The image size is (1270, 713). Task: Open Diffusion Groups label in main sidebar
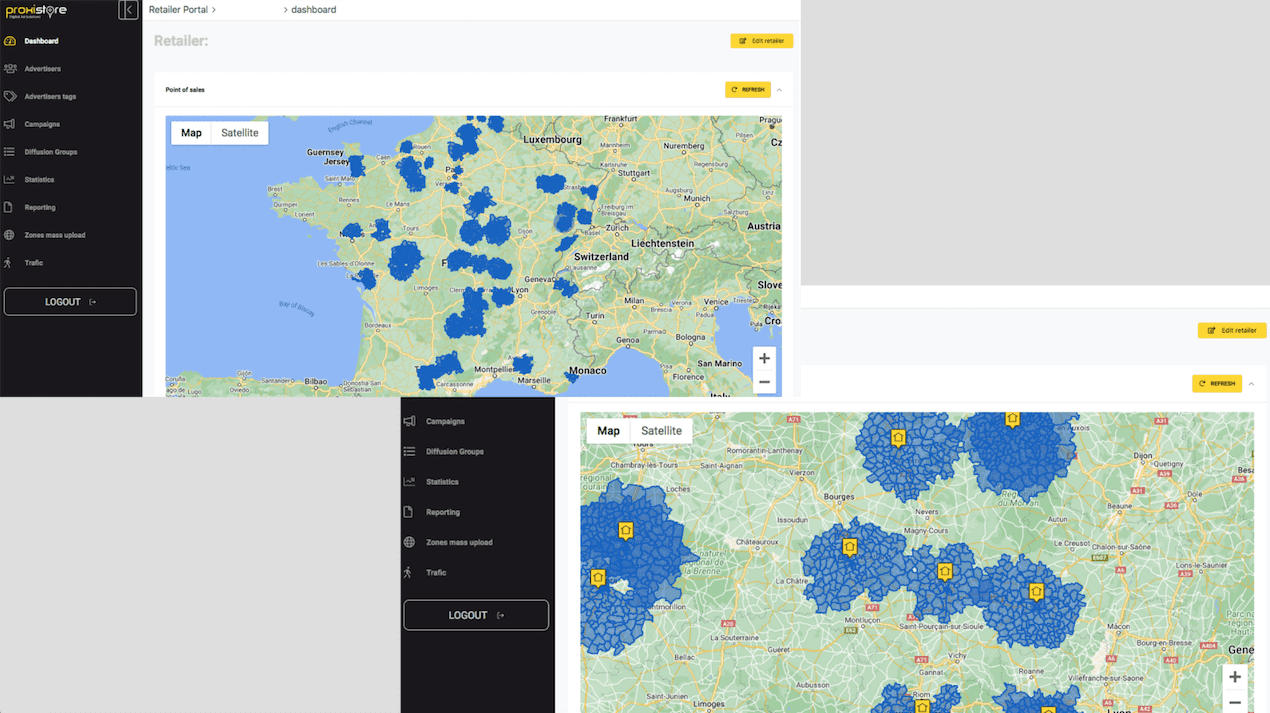(x=51, y=152)
